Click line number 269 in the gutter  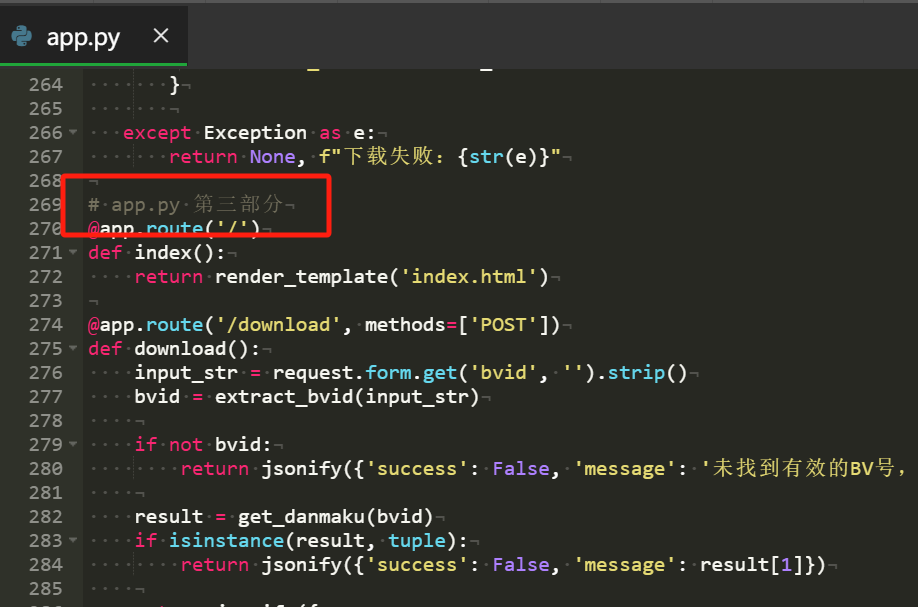click(45, 205)
